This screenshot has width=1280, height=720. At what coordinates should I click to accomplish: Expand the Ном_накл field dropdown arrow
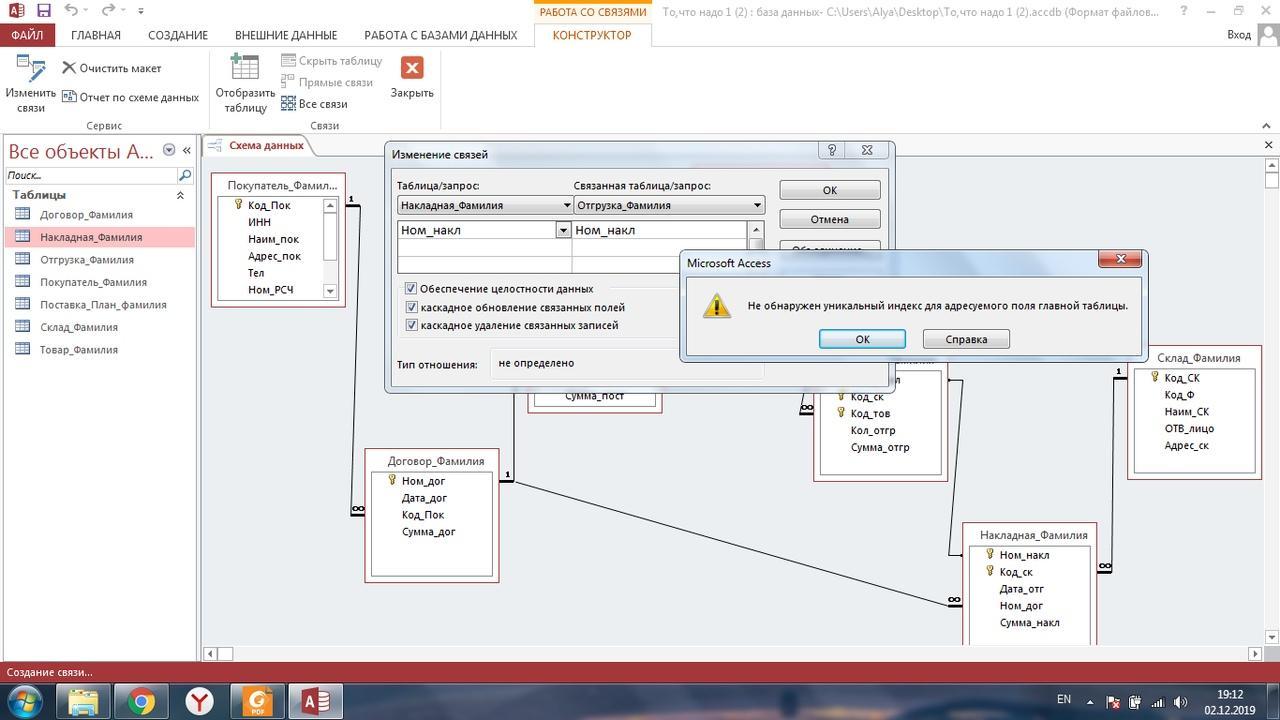(x=563, y=230)
